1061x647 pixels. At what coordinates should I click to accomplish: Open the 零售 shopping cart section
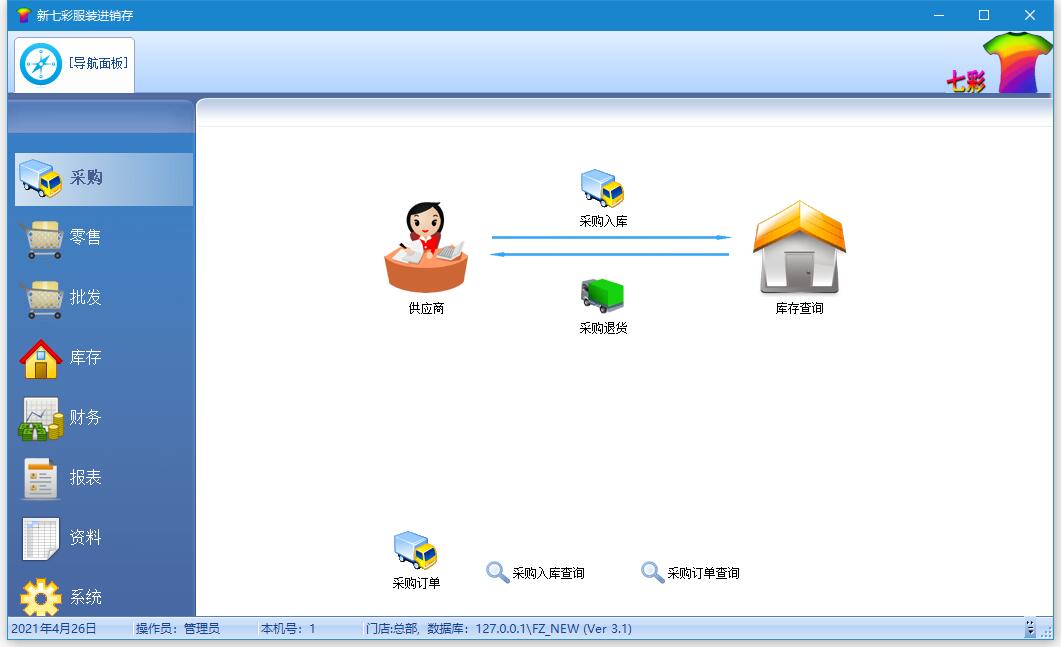click(41, 238)
